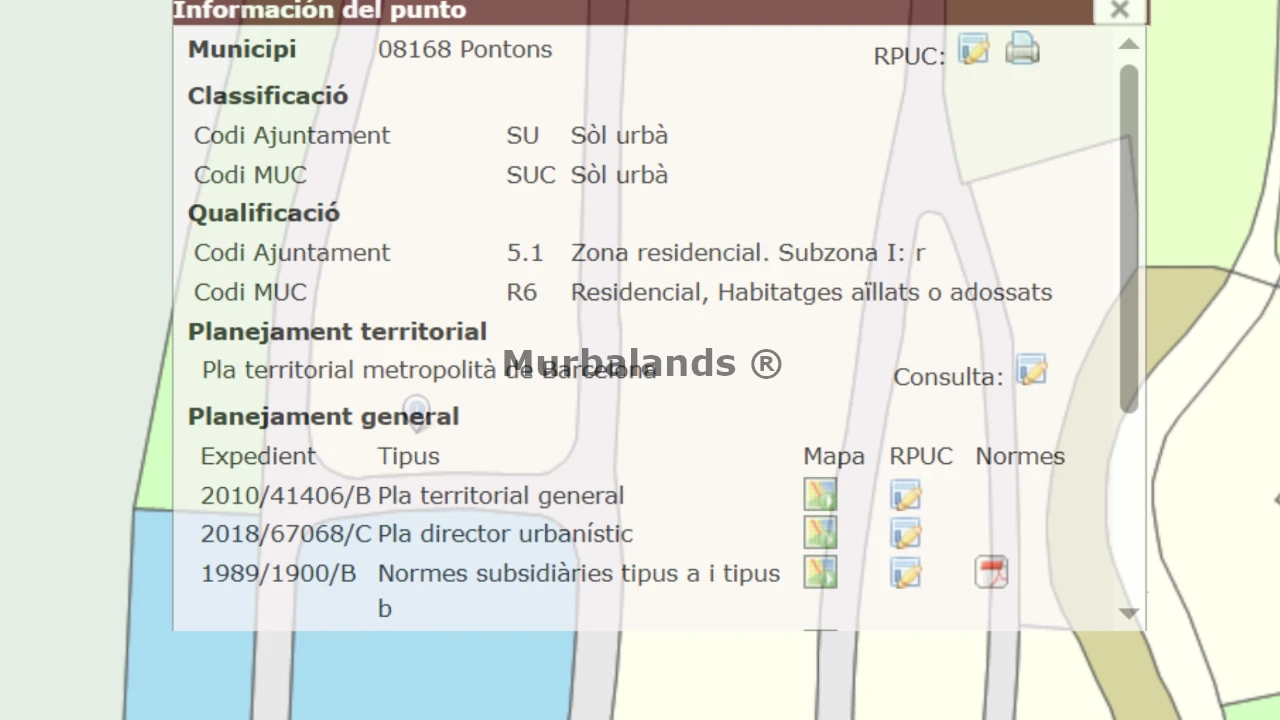Image resolution: width=1280 pixels, height=720 pixels.
Task: Open Mapa icon for Normes subsidiàries row
Action: (820, 572)
